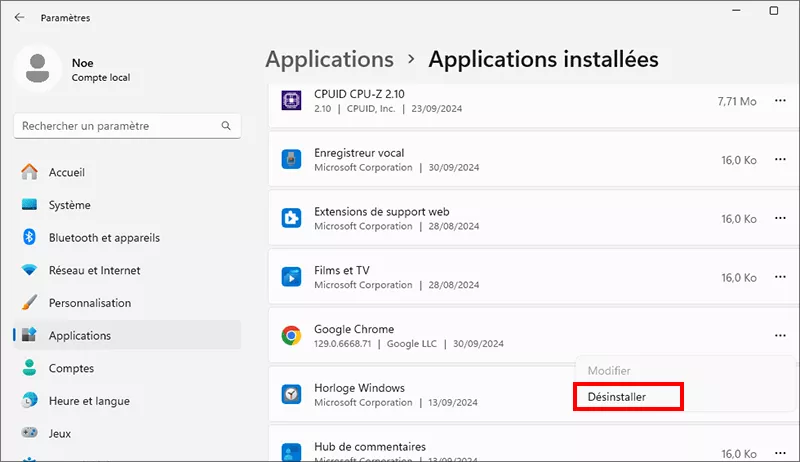Click the Films et TV app icon

tap(291, 277)
